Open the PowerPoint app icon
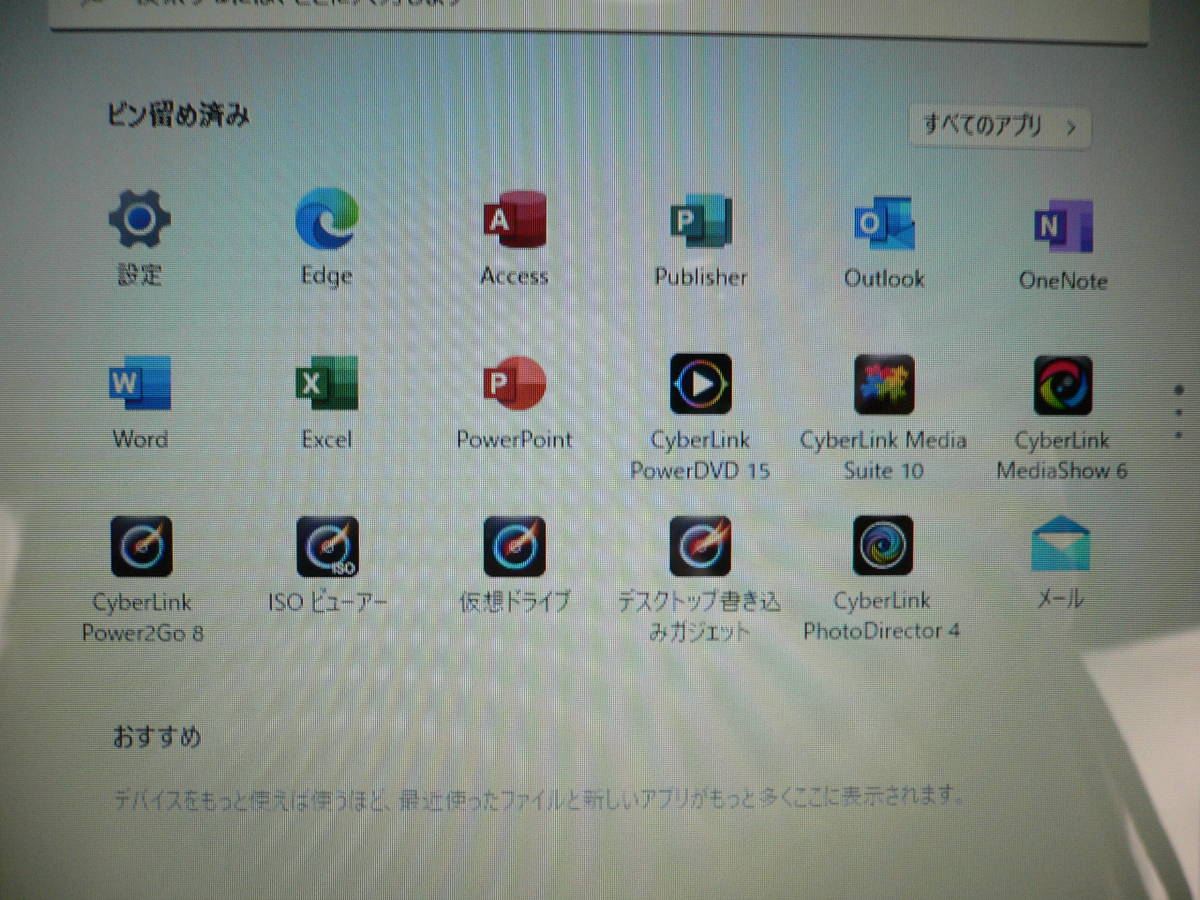1200x900 pixels. tap(514, 384)
